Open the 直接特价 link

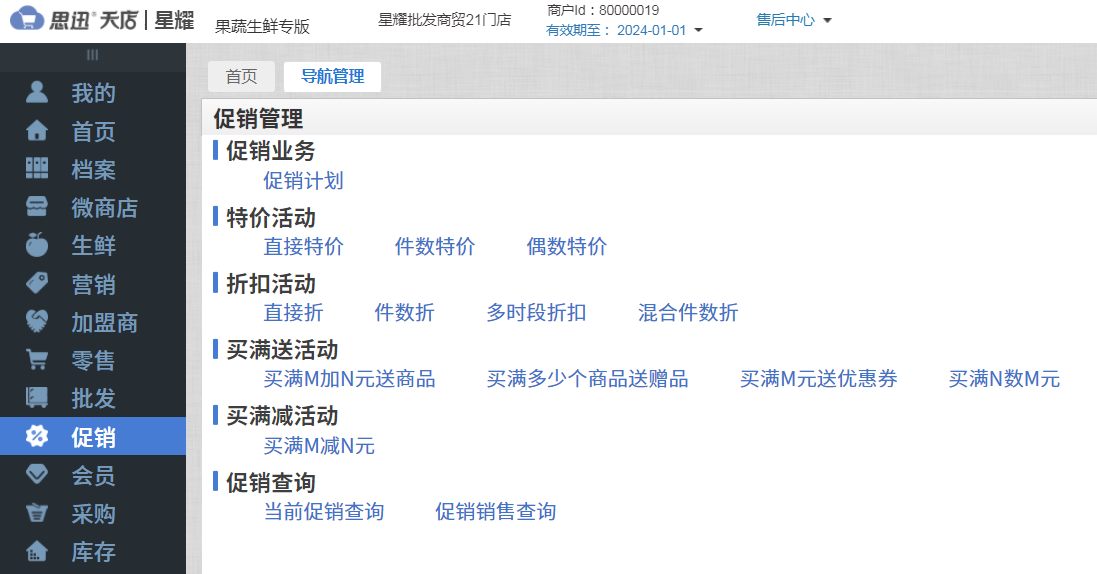tap(303, 246)
